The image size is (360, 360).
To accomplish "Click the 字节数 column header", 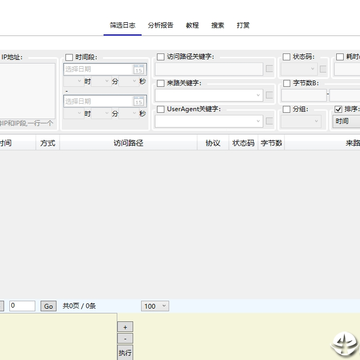I will point(271,143).
